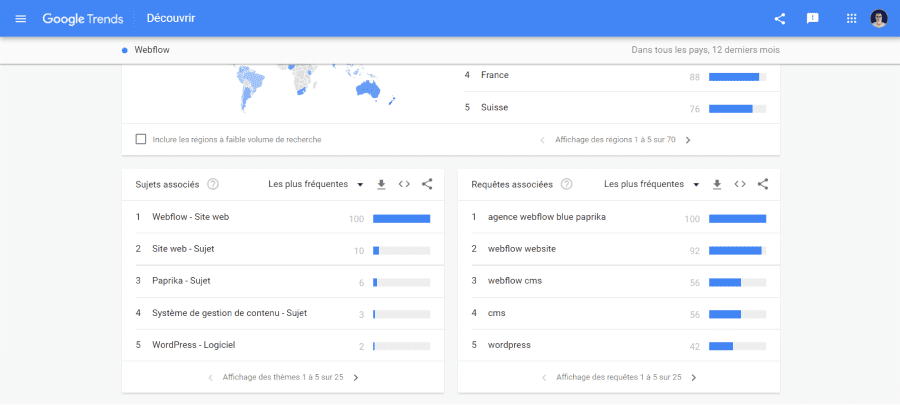Select the Suisse region row
Viewport: 900px width, 405px height.
(622, 107)
